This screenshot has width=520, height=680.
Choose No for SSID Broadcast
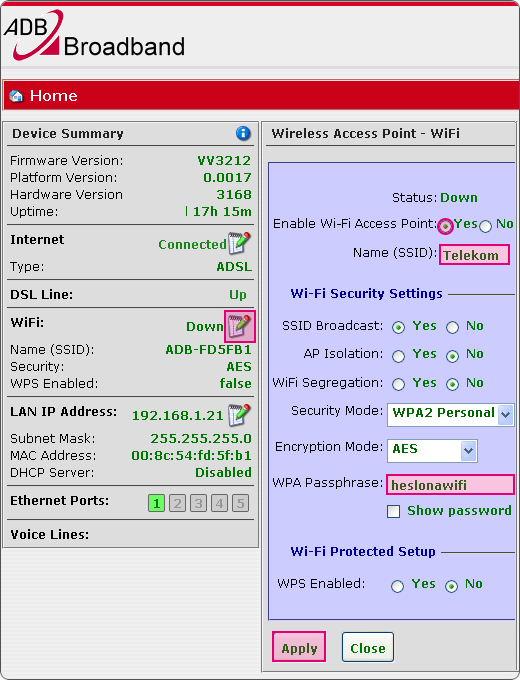coord(452,327)
